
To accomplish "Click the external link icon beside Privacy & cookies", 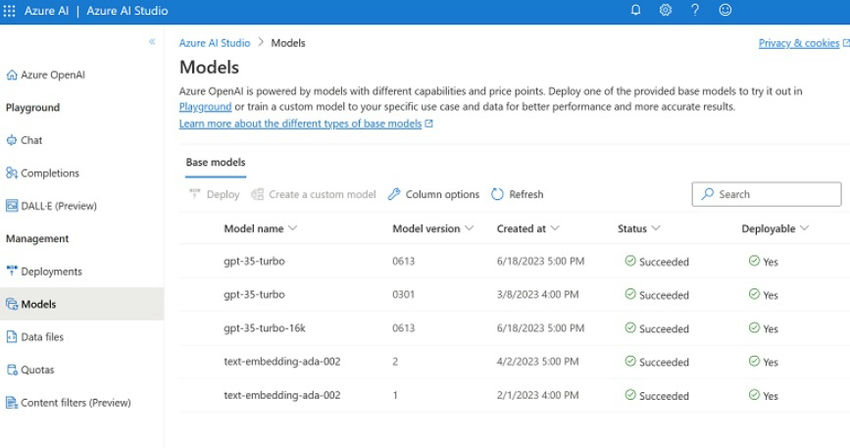I will point(846,42).
